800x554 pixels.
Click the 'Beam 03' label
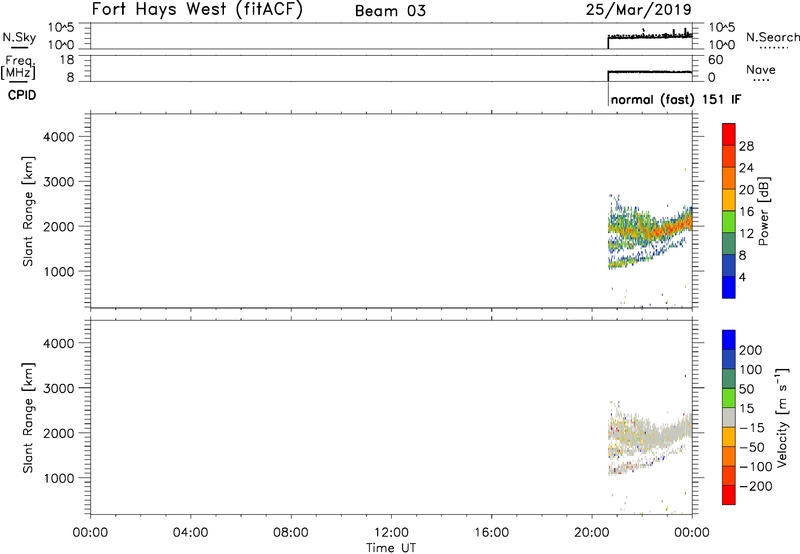[390, 11]
